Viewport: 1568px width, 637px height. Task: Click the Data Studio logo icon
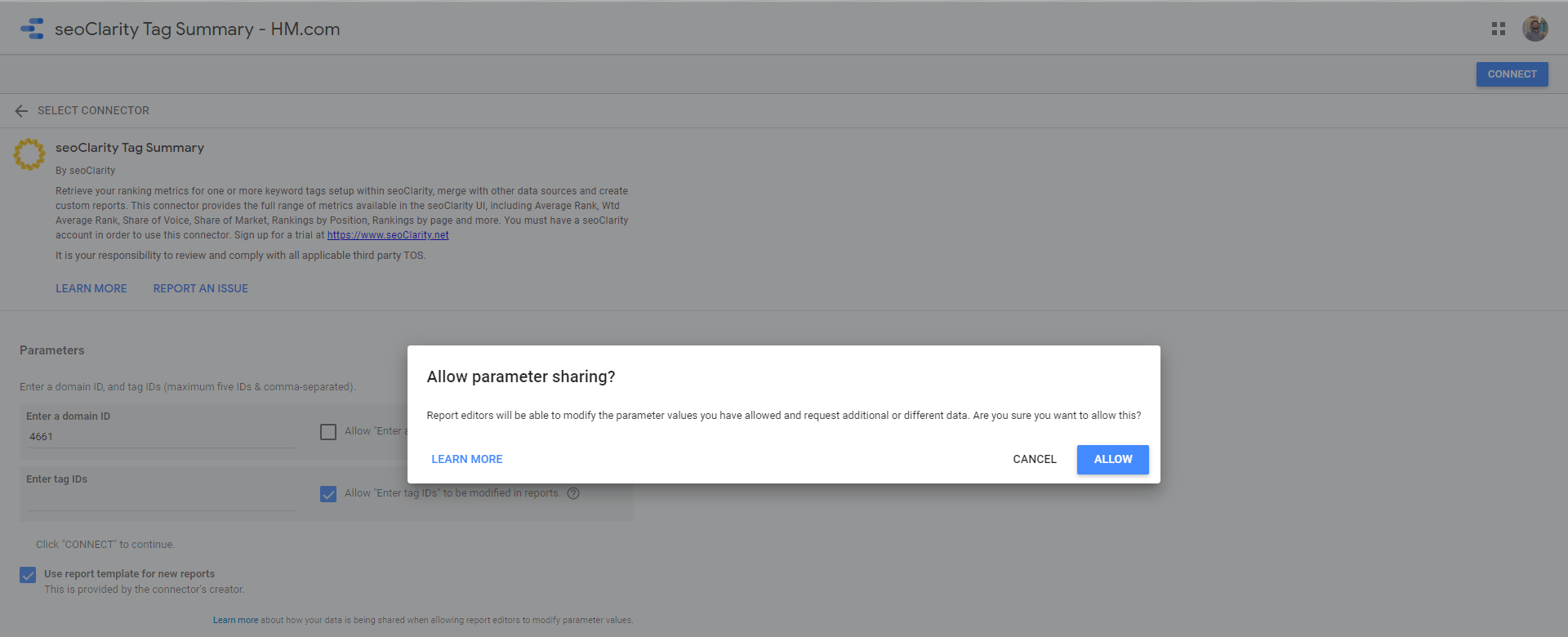pos(32,29)
